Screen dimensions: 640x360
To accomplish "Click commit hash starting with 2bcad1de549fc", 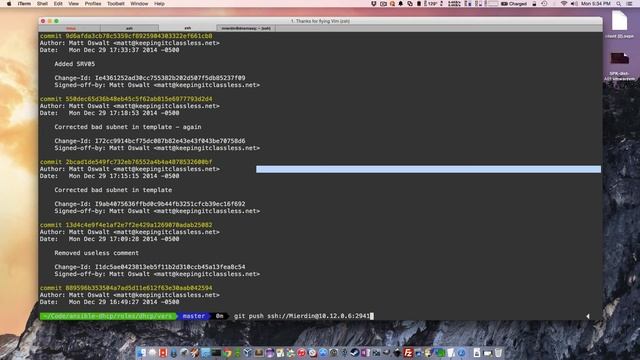I will click(139, 162).
